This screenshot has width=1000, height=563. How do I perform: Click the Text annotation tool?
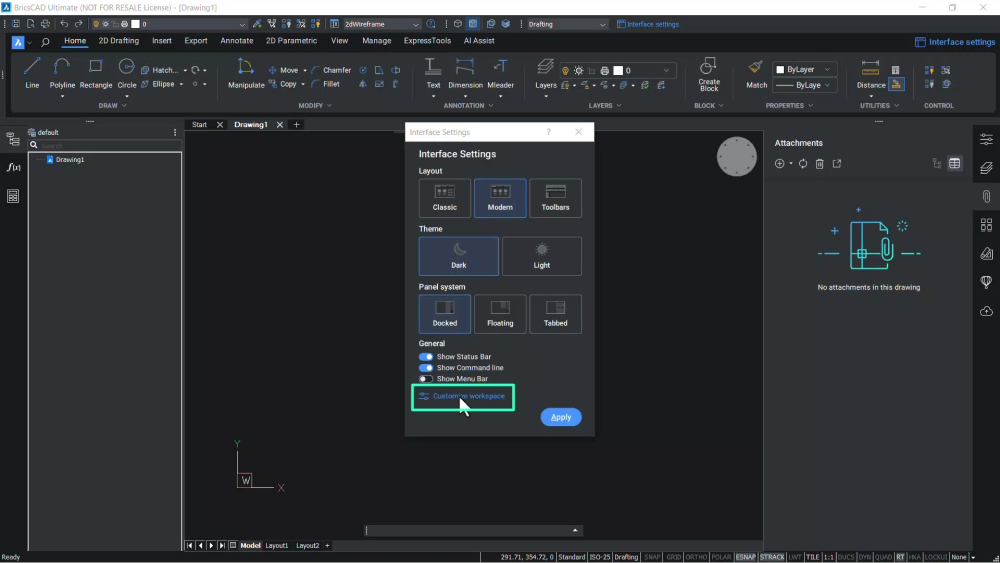(433, 73)
